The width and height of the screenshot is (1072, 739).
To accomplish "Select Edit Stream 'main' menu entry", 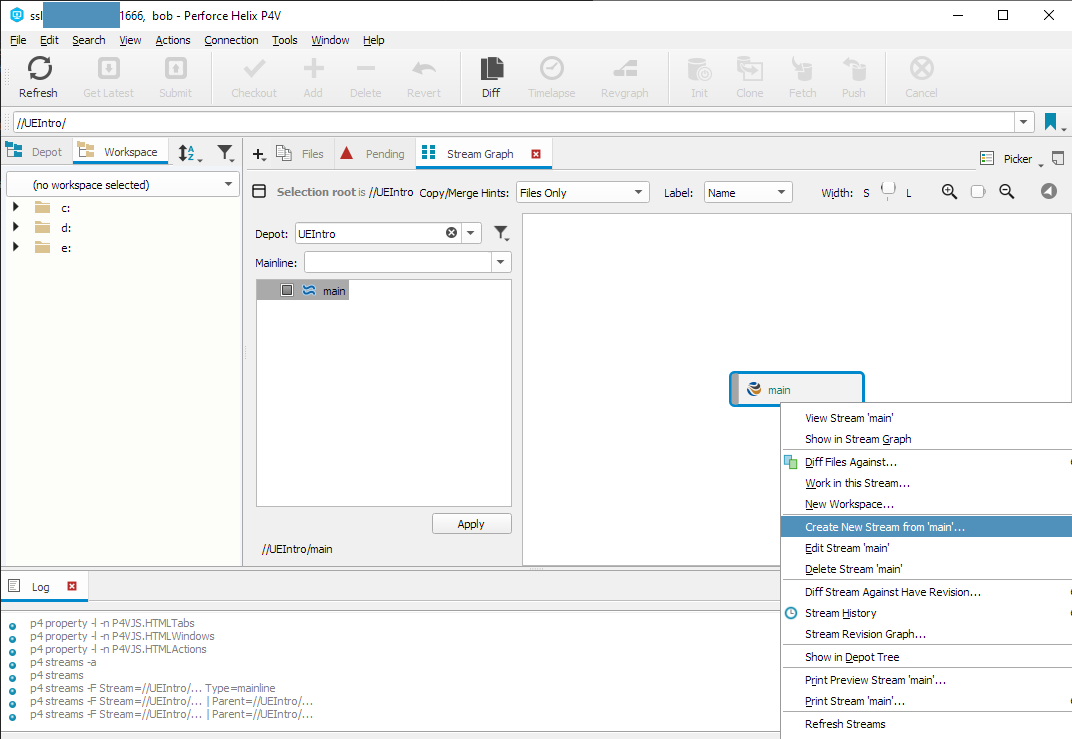I will coord(926,548).
